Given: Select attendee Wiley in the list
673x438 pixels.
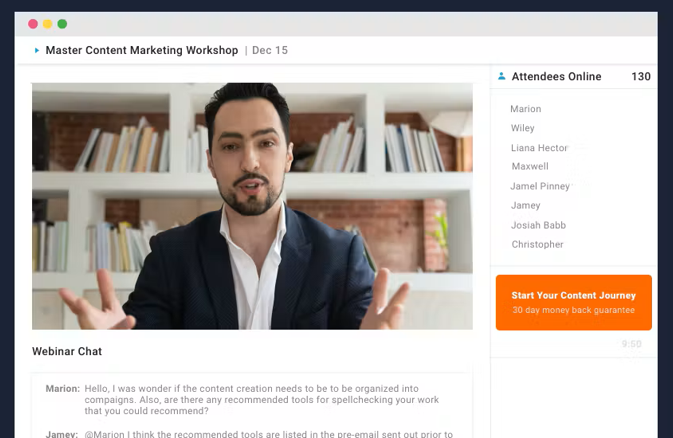Looking at the screenshot, I should coord(523,128).
